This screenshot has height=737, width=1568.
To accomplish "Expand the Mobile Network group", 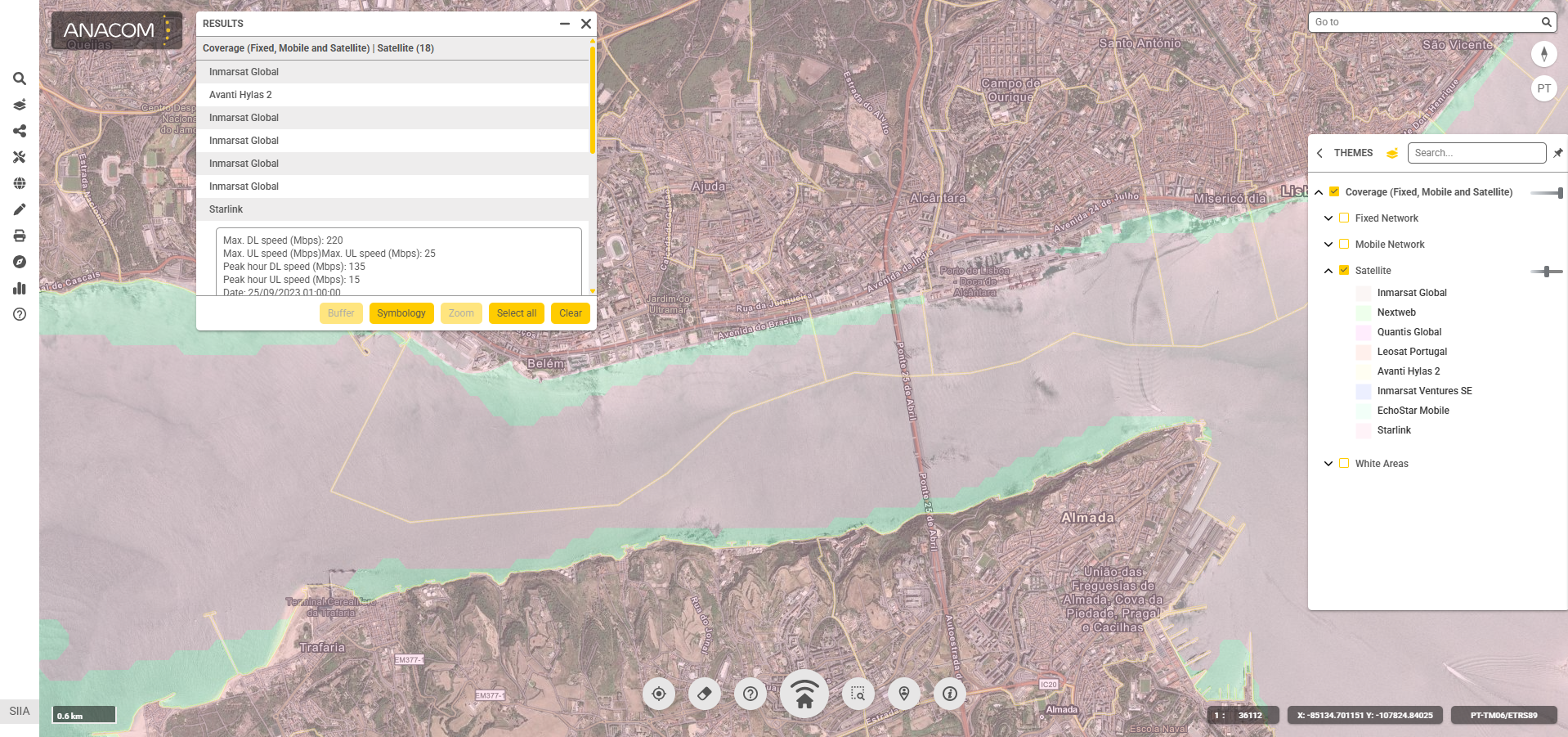I will [1328, 245].
